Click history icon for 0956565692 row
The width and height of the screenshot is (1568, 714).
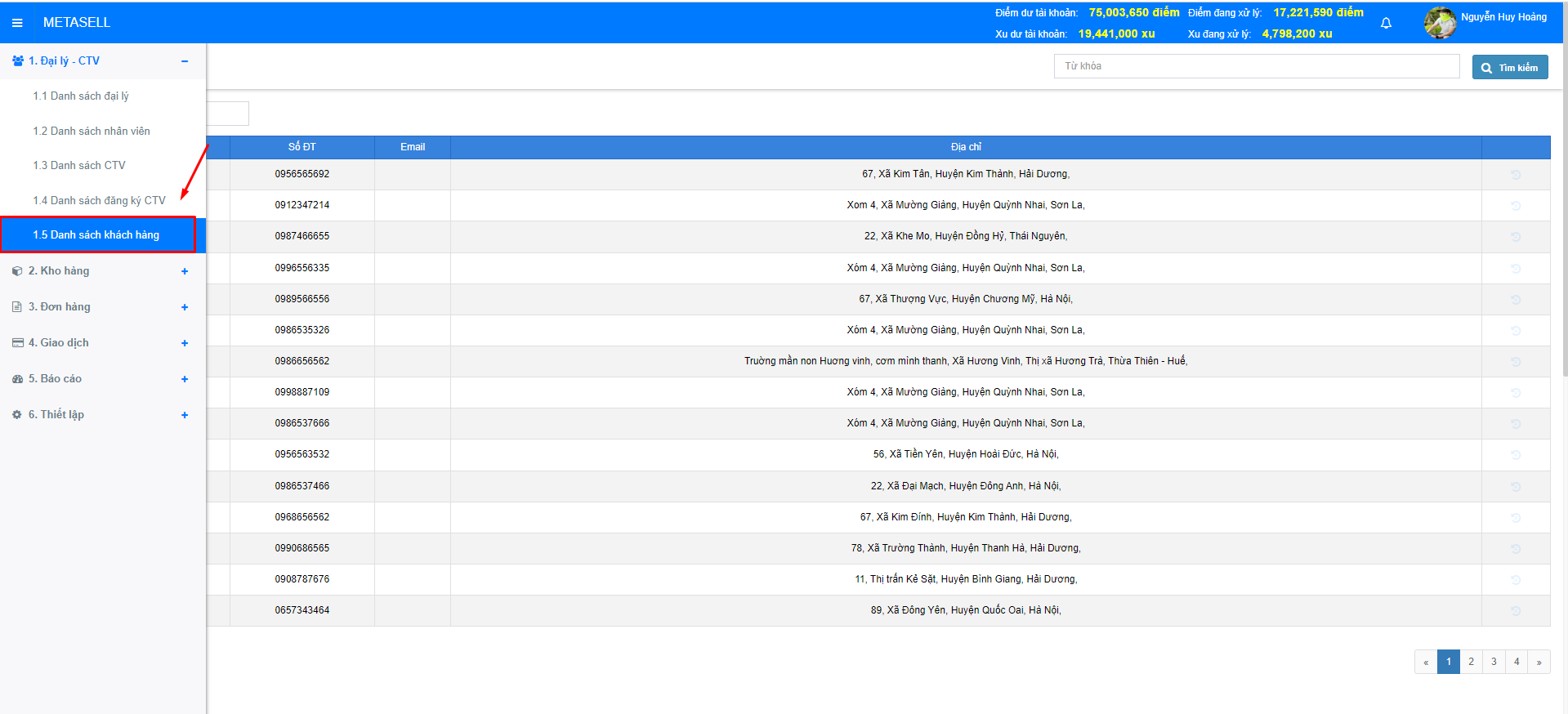(1516, 175)
